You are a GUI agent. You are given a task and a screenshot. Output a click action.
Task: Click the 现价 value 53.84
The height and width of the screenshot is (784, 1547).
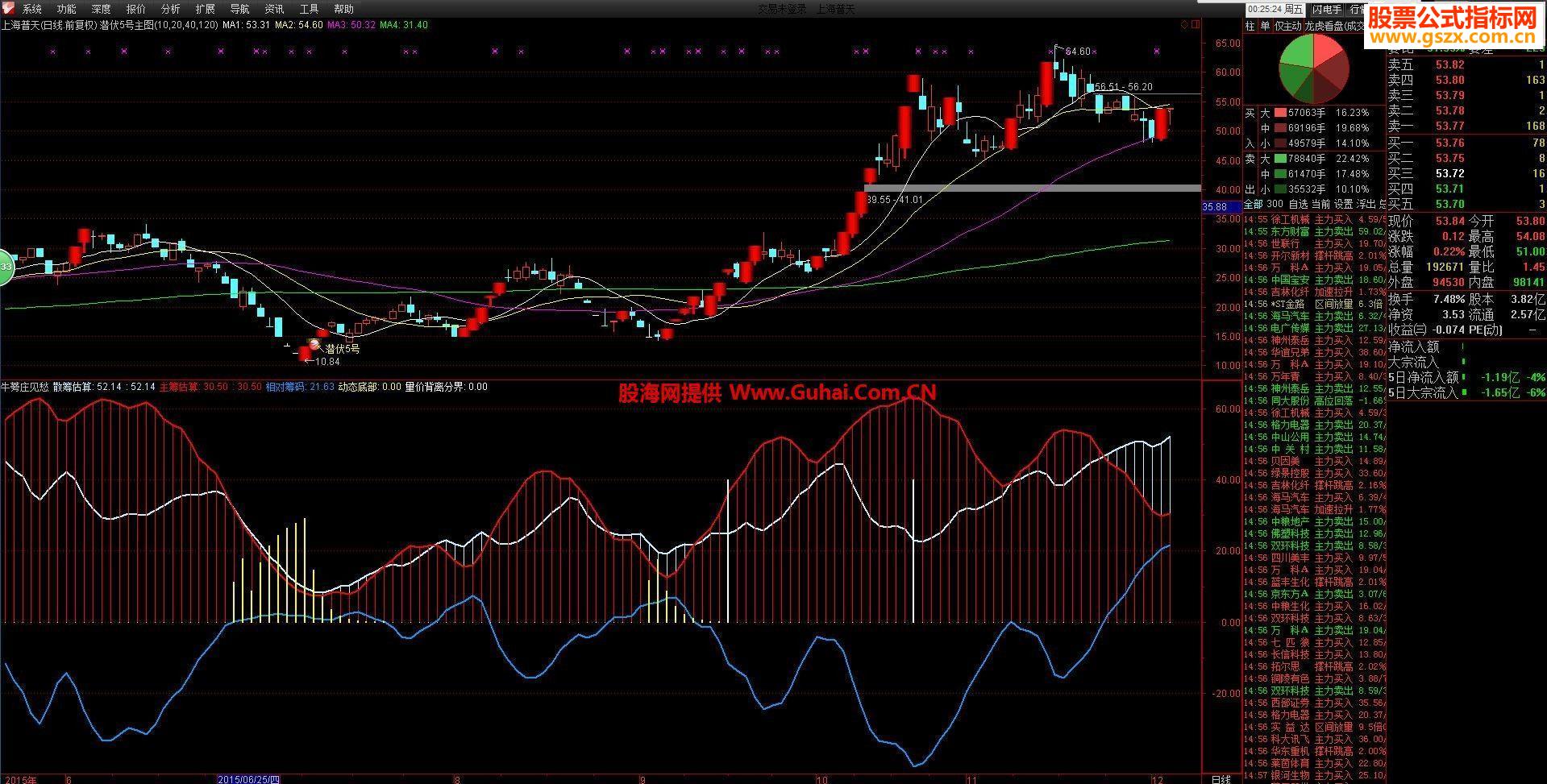[x=1449, y=221]
